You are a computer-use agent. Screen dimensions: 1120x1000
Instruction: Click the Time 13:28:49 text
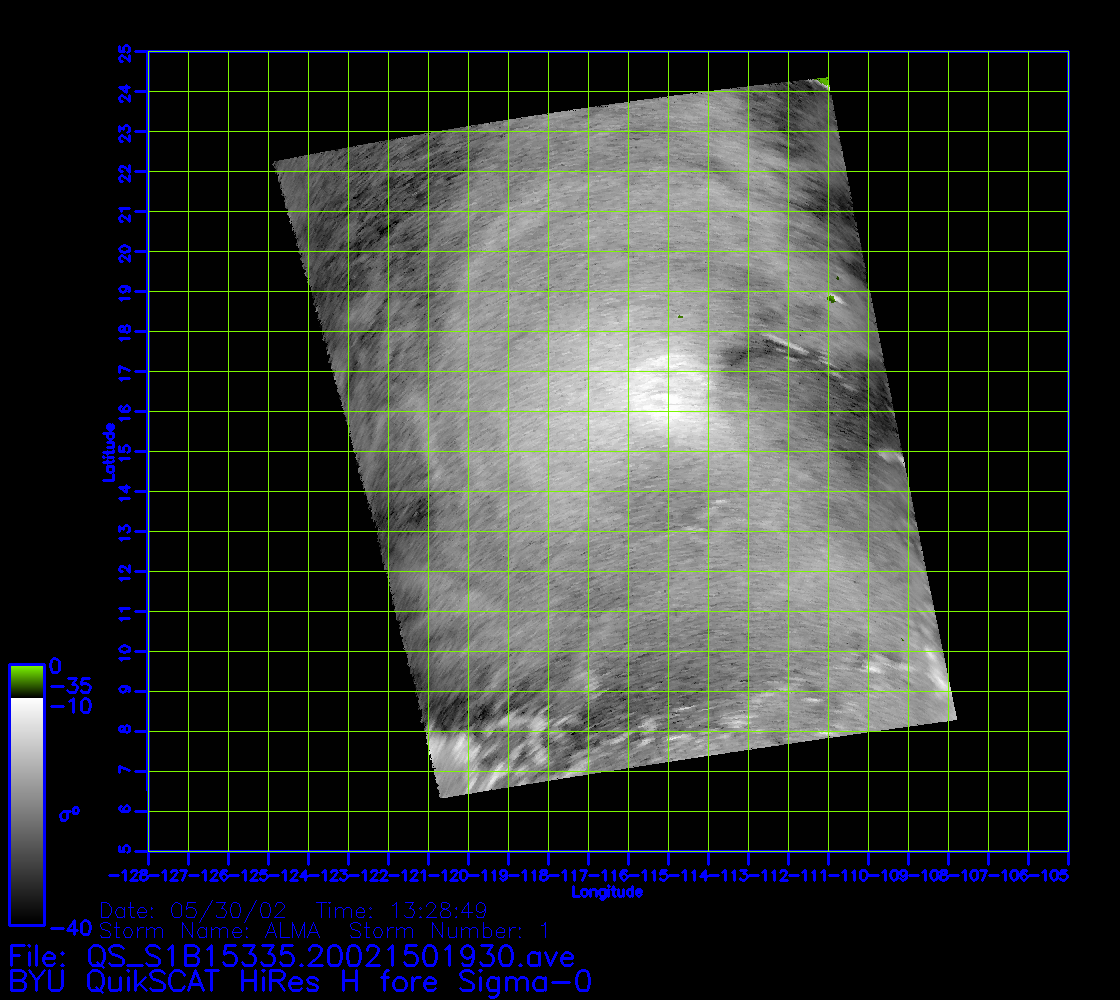(x=401, y=911)
